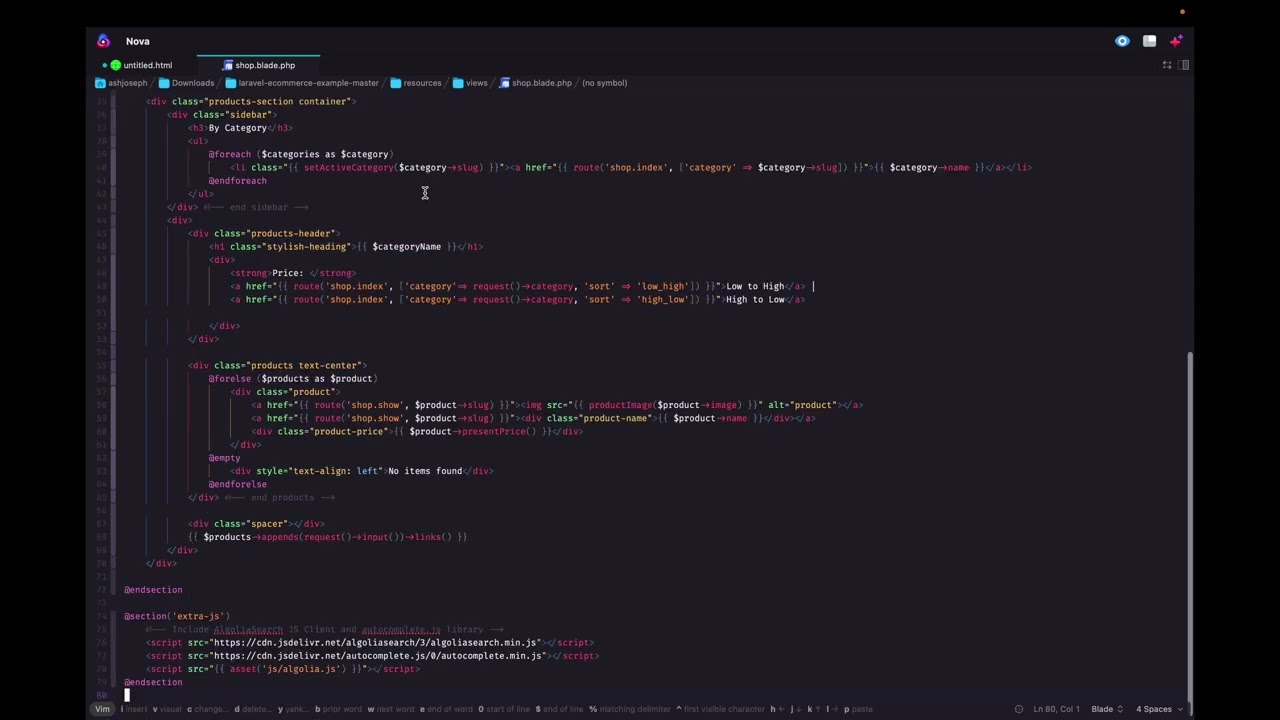Click the "@section('extra-js')" line
This screenshot has width=1280, height=720.
[177, 616]
